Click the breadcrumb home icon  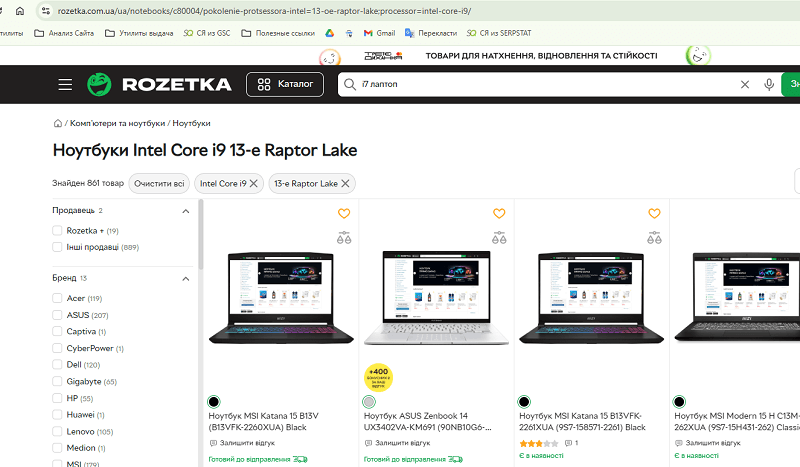pyautogui.click(x=58, y=123)
